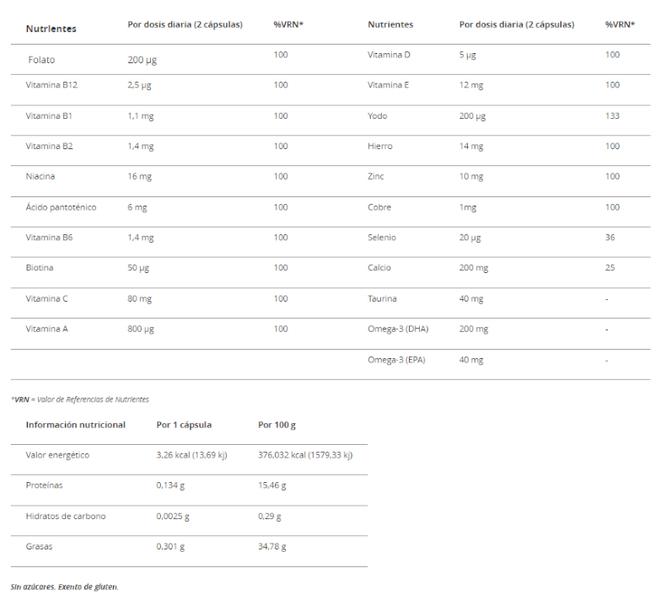The height and width of the screenshot is (600, 666).
Task: Select the Taurina row label
Action: (x=383, y=299)
